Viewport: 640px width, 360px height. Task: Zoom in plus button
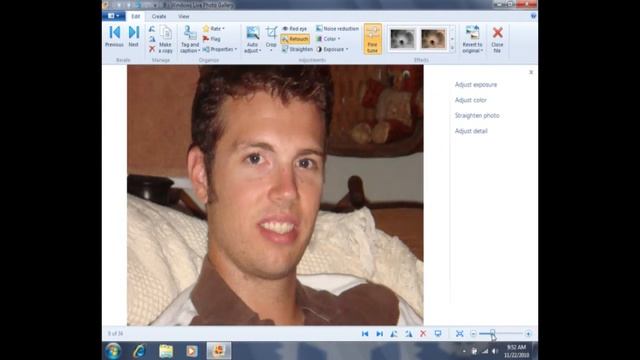tap(528, 334)
